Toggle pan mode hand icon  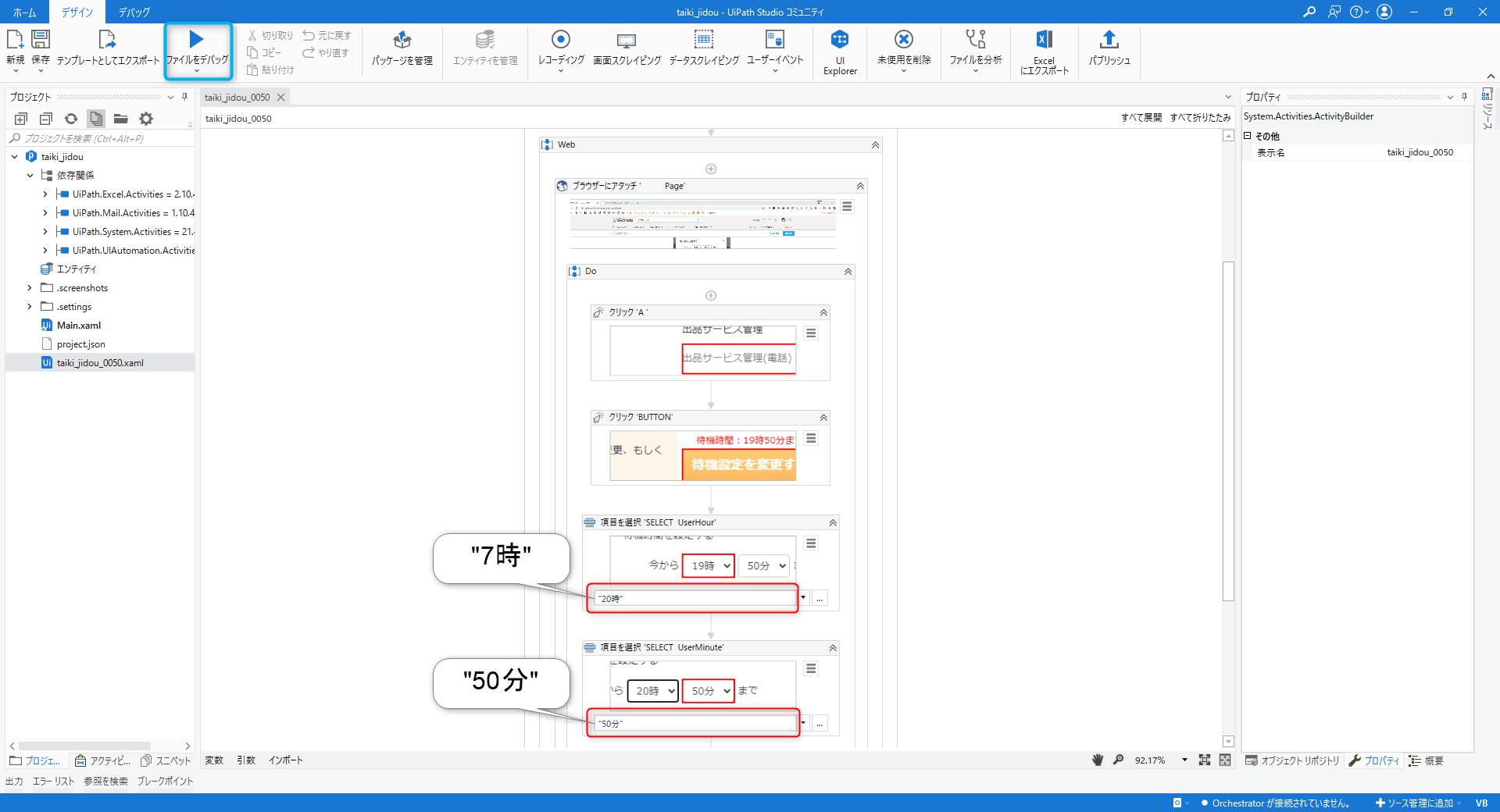pos(1098,760)
